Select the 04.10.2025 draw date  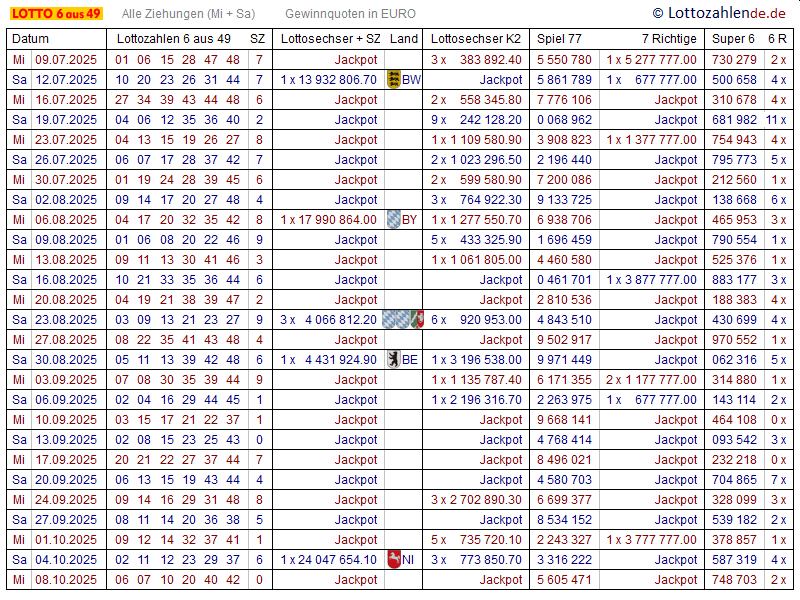pyautogui.click(x=66, y=560)
